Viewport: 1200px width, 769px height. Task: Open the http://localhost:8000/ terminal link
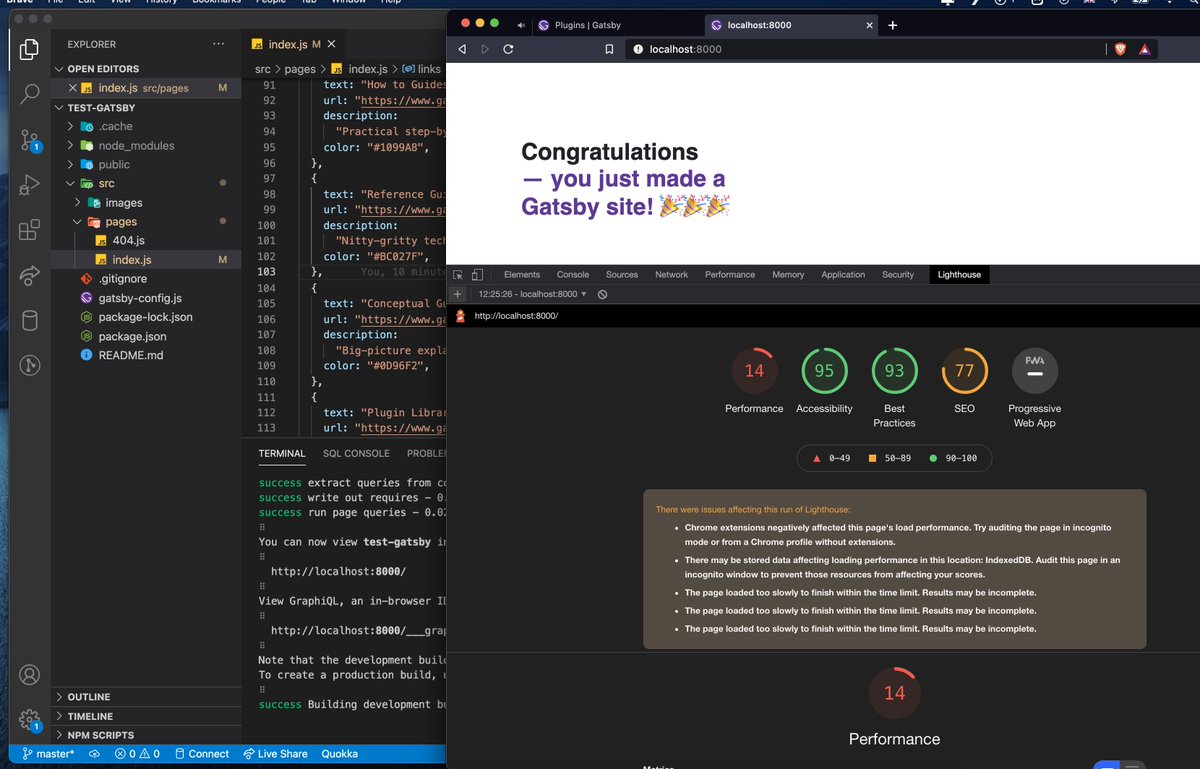pos(339,572)
